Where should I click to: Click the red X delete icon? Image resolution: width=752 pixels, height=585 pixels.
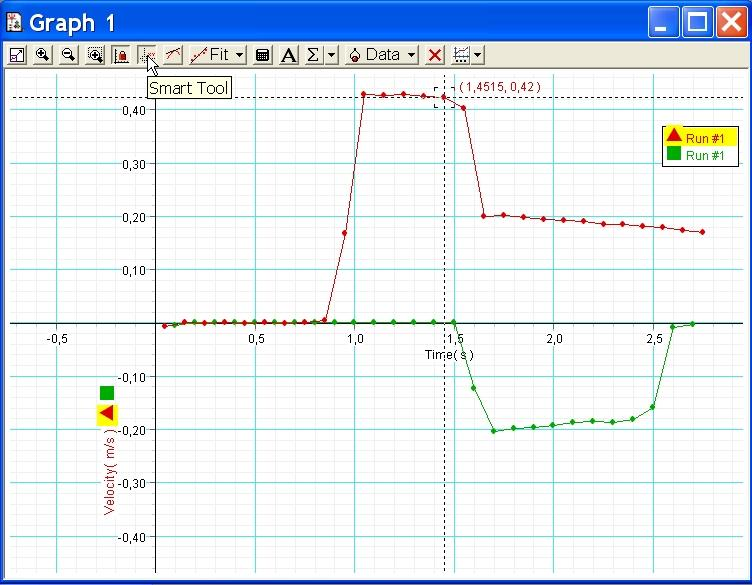[435, 55]
